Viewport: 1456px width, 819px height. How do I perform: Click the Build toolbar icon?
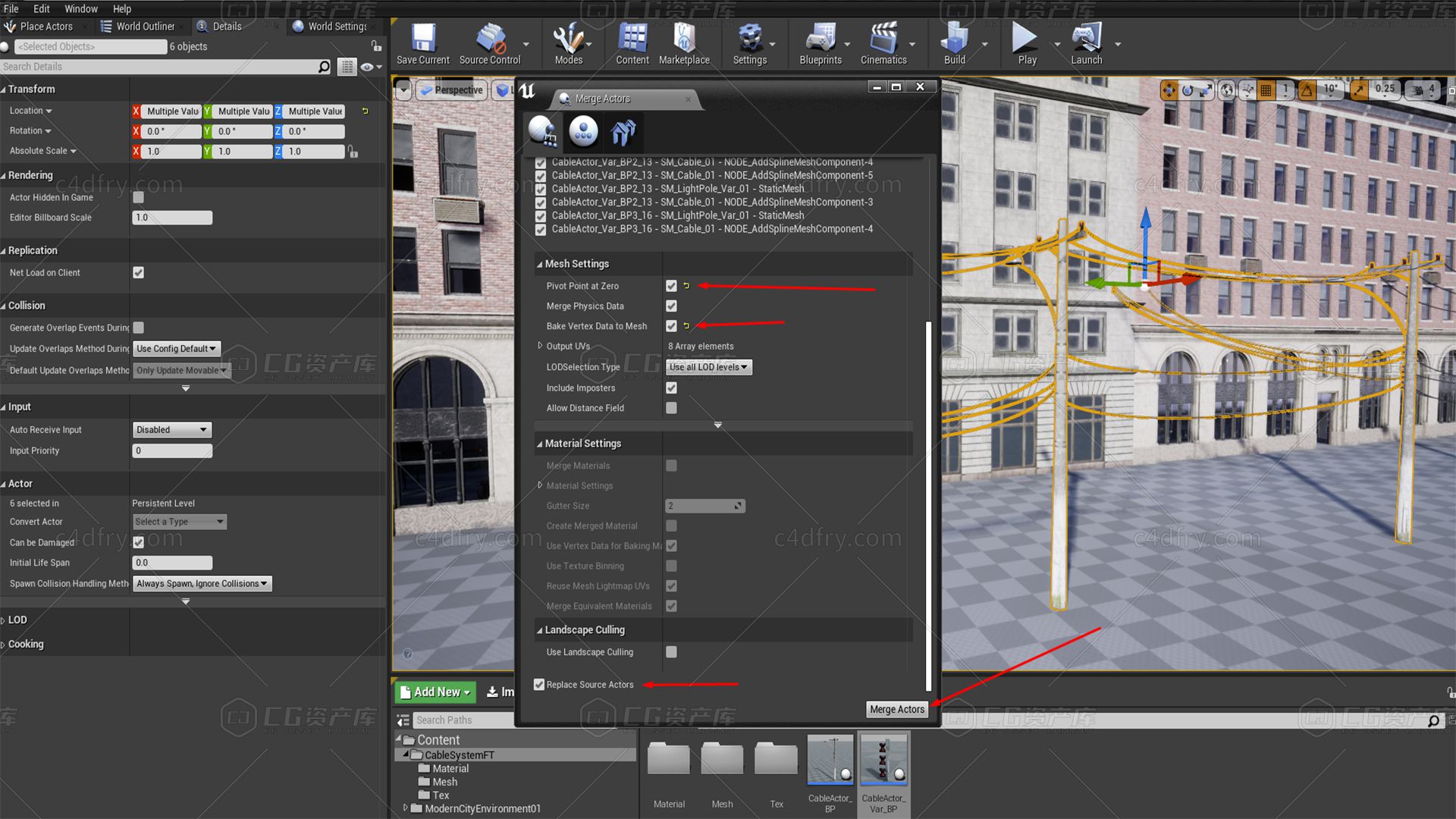click(954, 44)
